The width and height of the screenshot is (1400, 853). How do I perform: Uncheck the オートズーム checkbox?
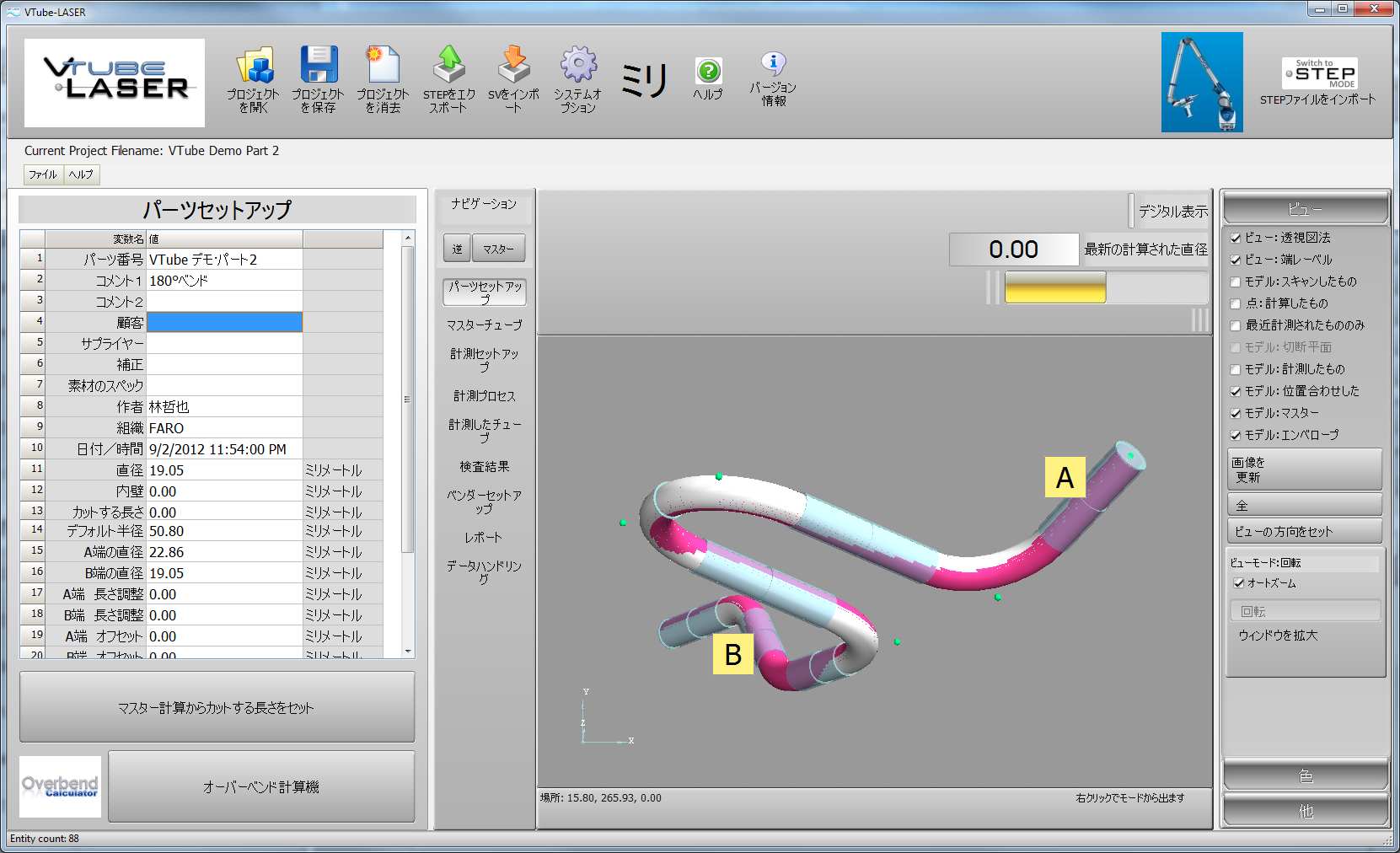[x=1239, y=583]
